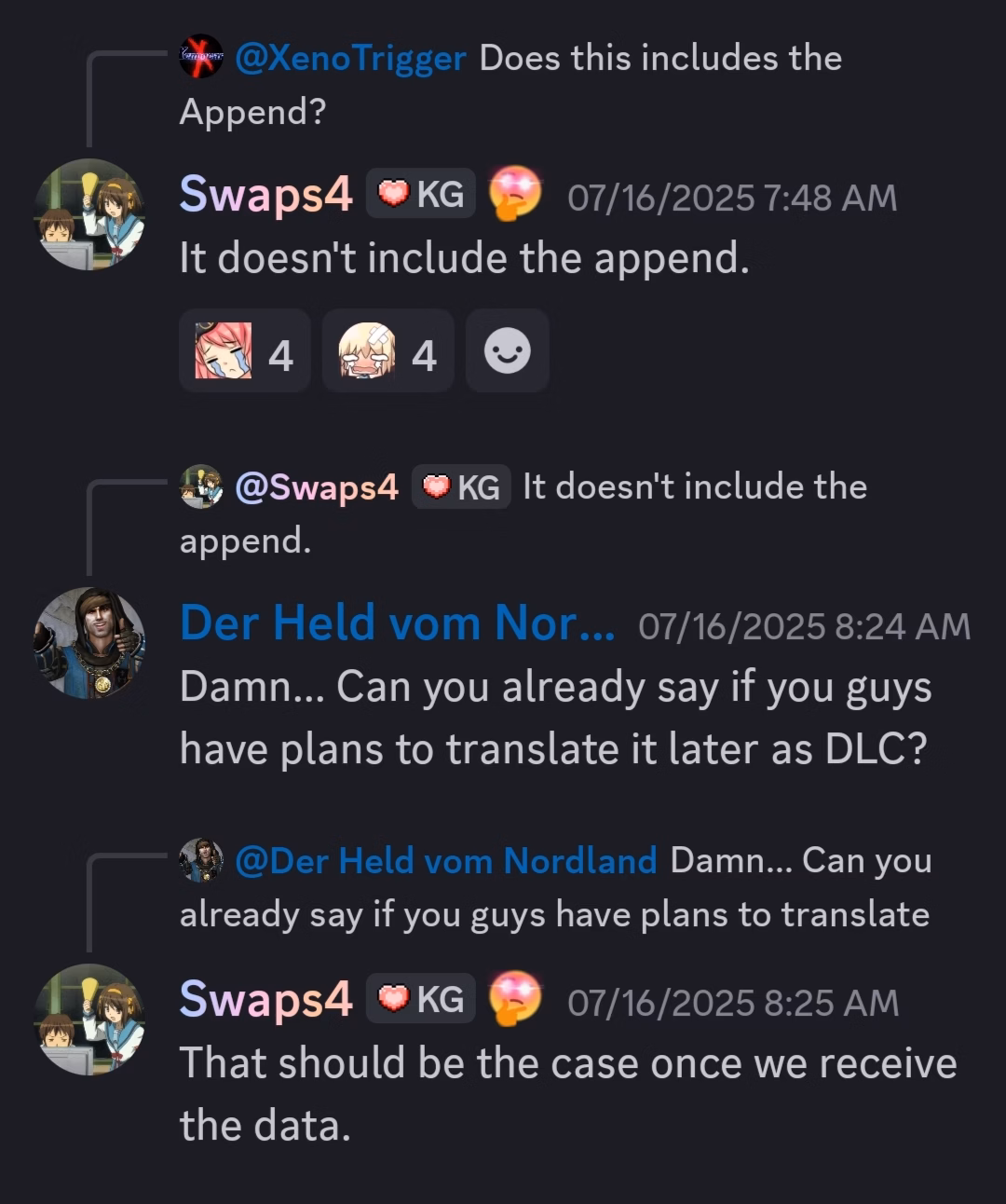Click the KG tag in the reply preview
The width and height of the screenshot is (1006, 1204).
[461, 487]
